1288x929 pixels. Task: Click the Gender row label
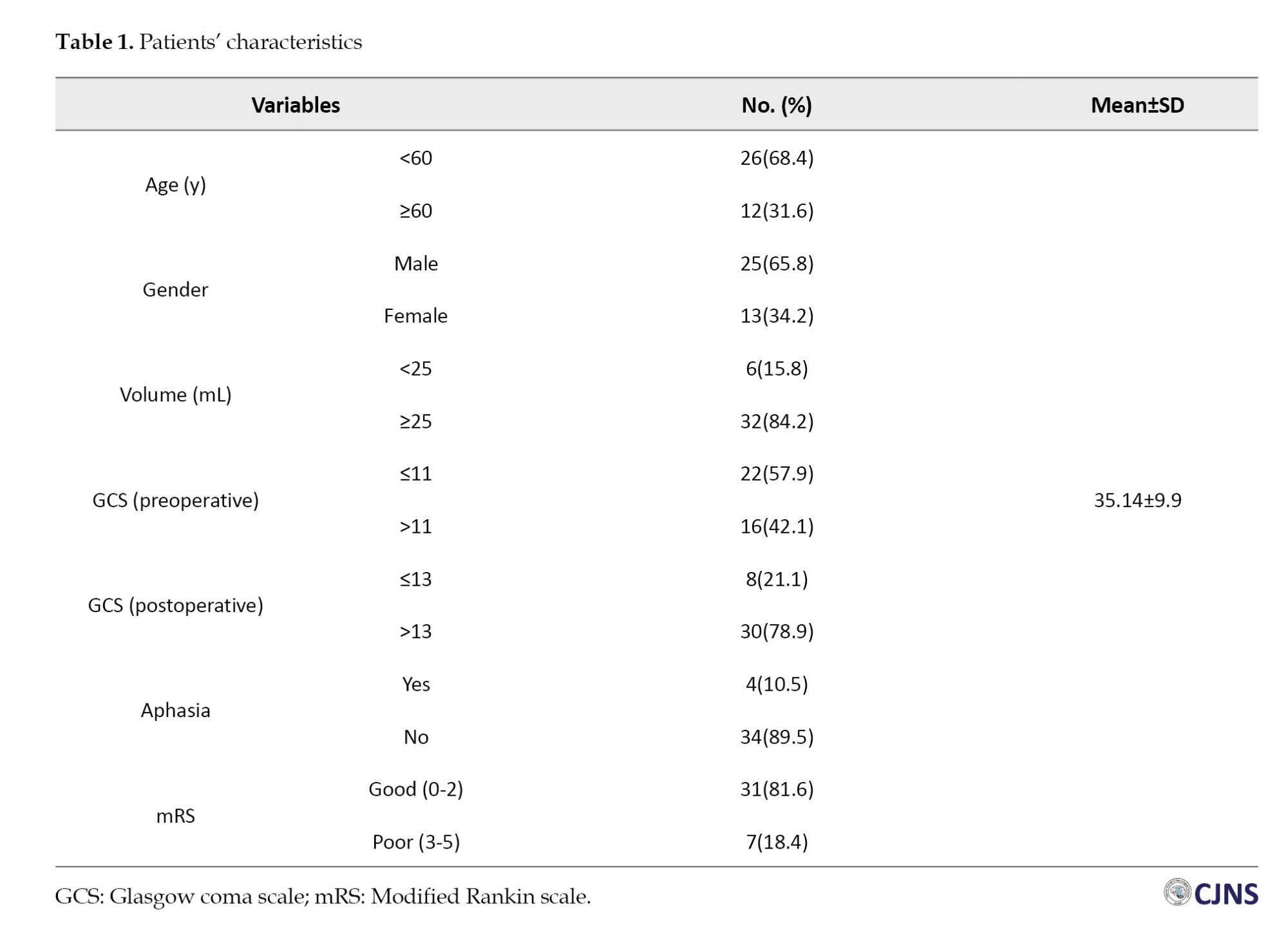point(175,290)
